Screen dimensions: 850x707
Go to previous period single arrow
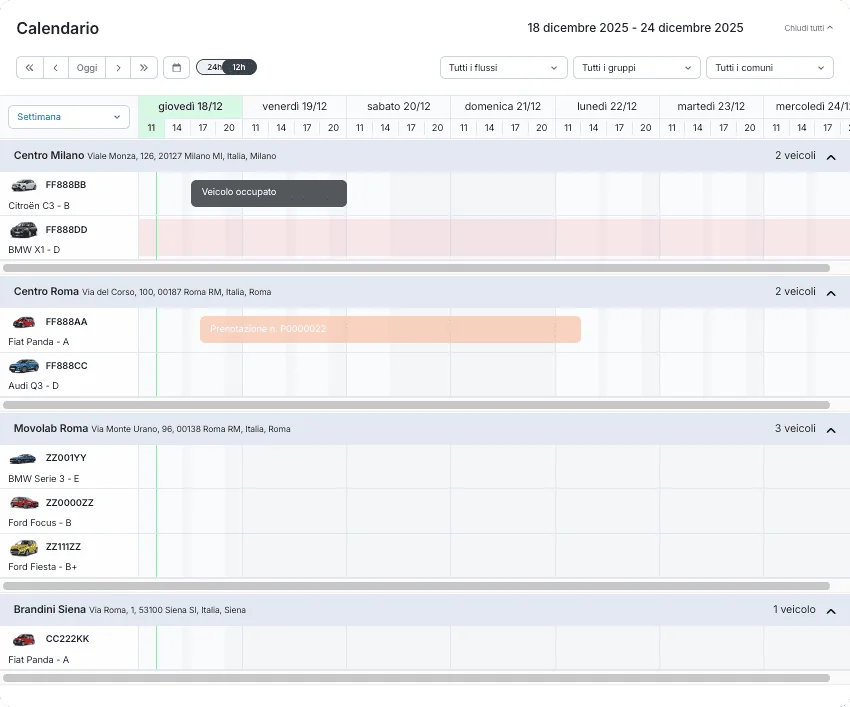(x=56, y=68)
